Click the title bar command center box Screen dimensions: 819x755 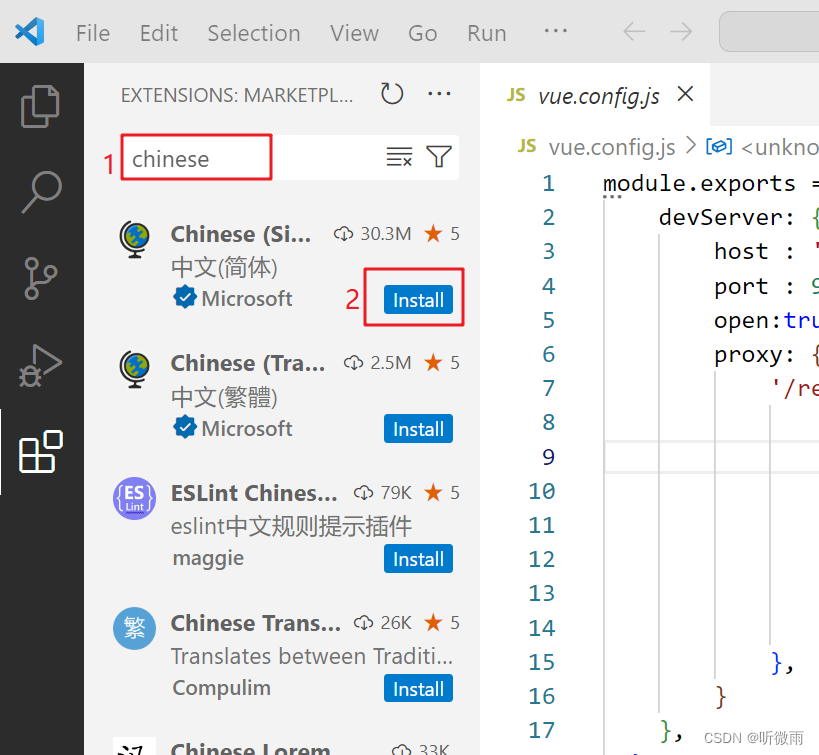click(x=769, y=32)
